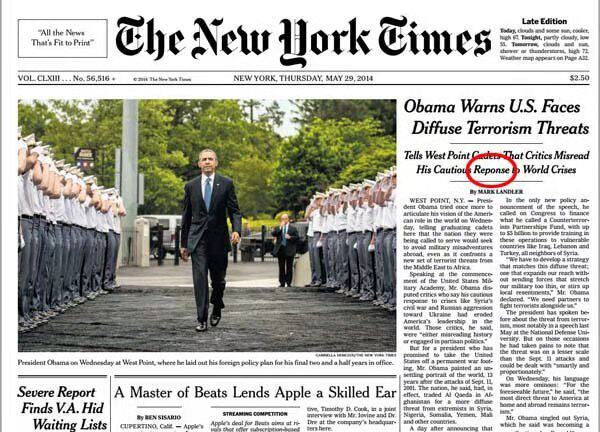Image resolution: width=600 pixels, height=432 pixels.
Task: Click the Tells West Point Cadets subheadline
Action: [x=496, y=162]
